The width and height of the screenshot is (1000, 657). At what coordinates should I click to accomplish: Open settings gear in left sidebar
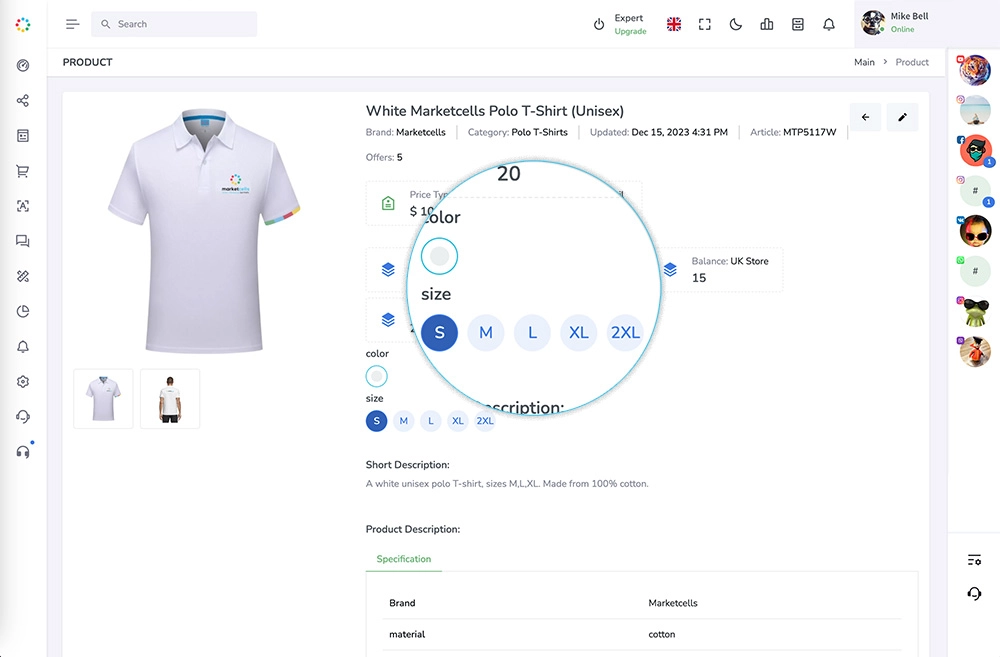coord(23,381)
